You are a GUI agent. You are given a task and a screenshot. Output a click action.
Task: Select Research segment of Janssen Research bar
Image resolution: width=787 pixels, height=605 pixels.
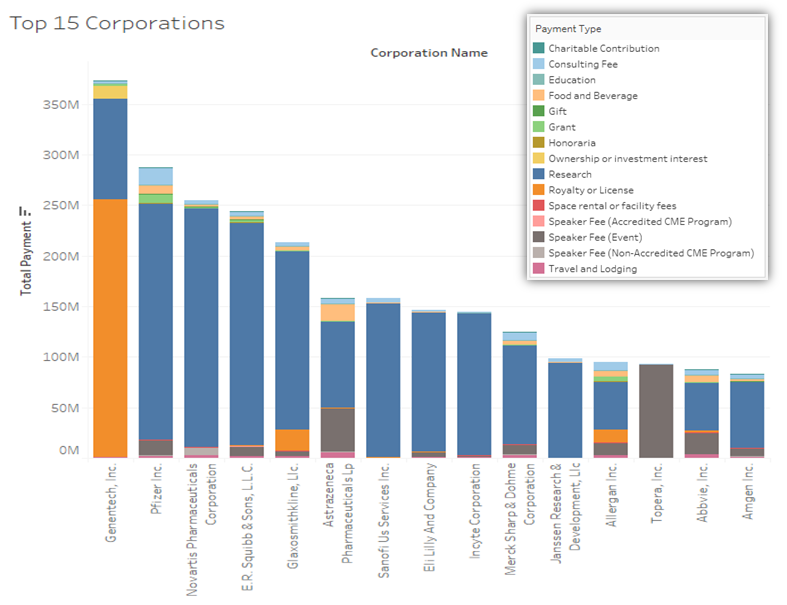(565, 410)
